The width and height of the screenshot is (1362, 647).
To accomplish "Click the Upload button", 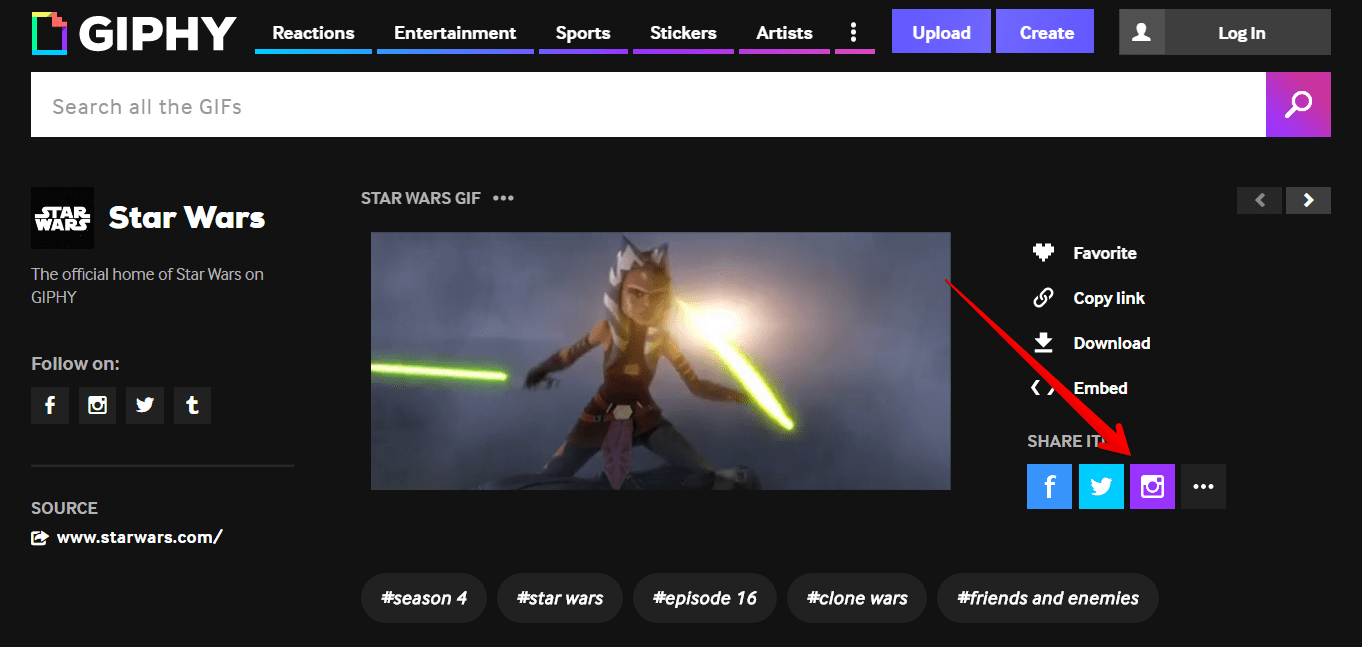I will [x=941, y=32].
